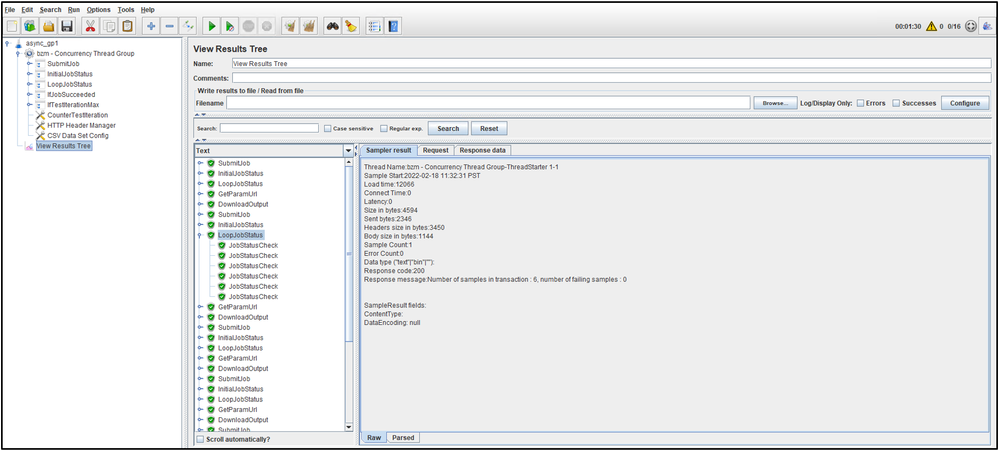Select CSV Data Set Config in the tree
This screenshot has width=999, height=451.
[x=78, y=136]
